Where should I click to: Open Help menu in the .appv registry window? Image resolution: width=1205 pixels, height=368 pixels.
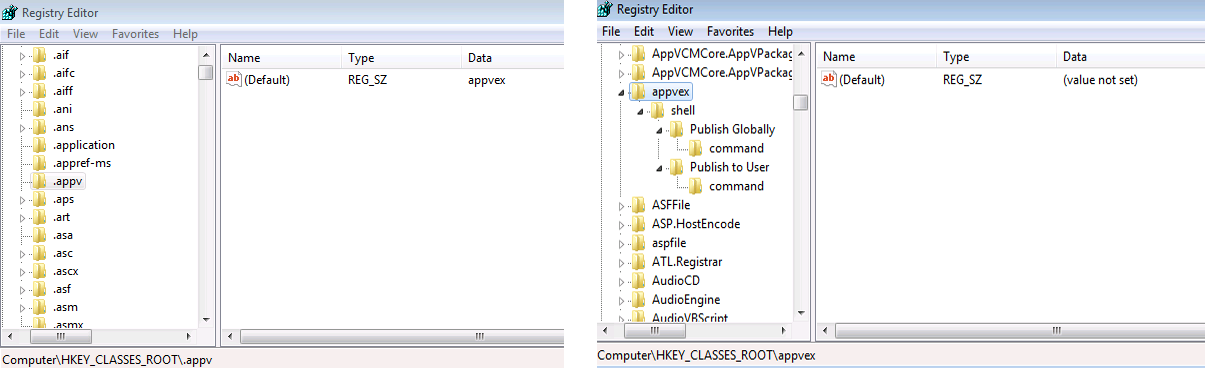tap(185, 34)
